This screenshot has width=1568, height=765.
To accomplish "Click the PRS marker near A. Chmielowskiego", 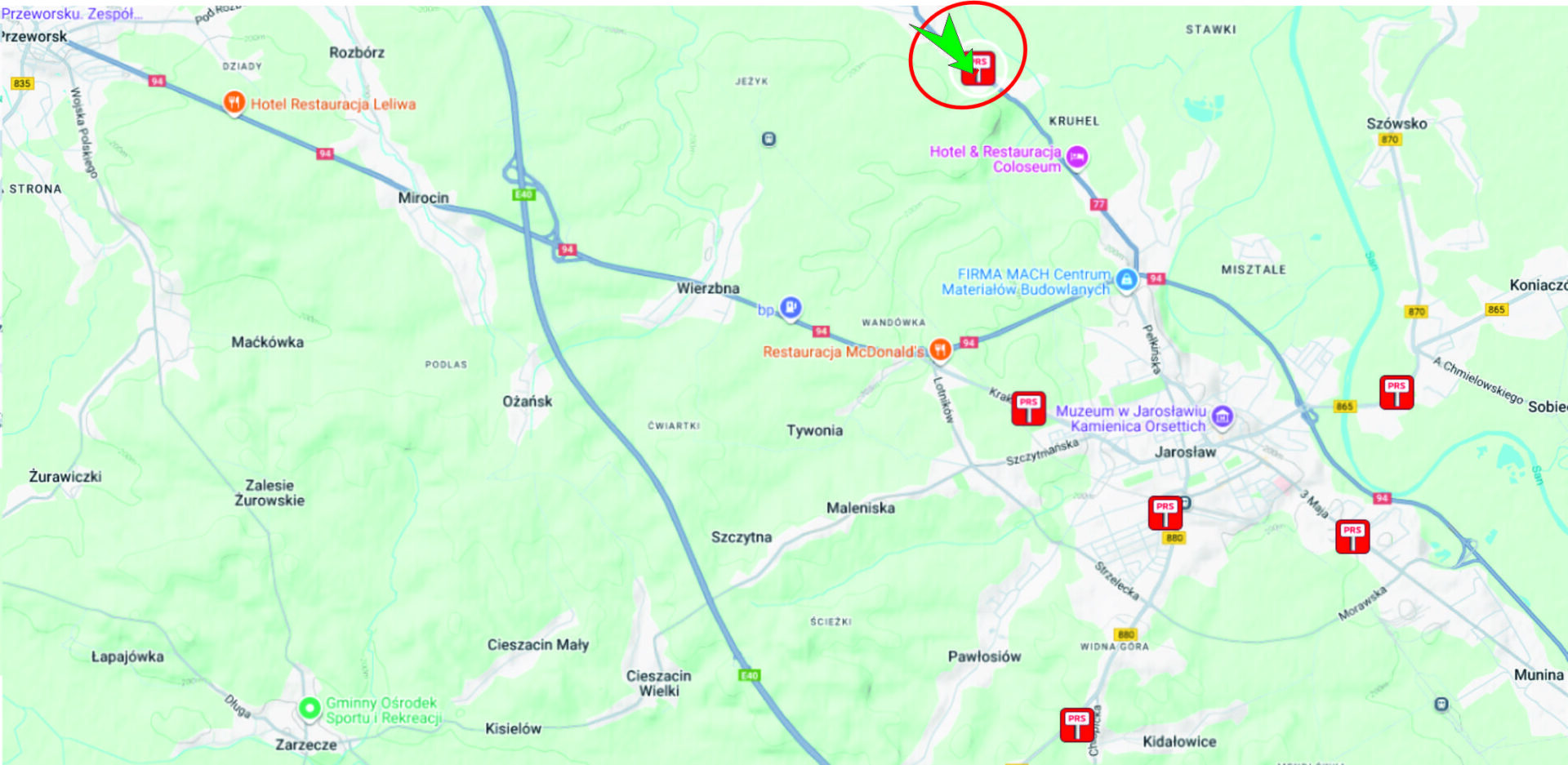I will coord(1396,392).
